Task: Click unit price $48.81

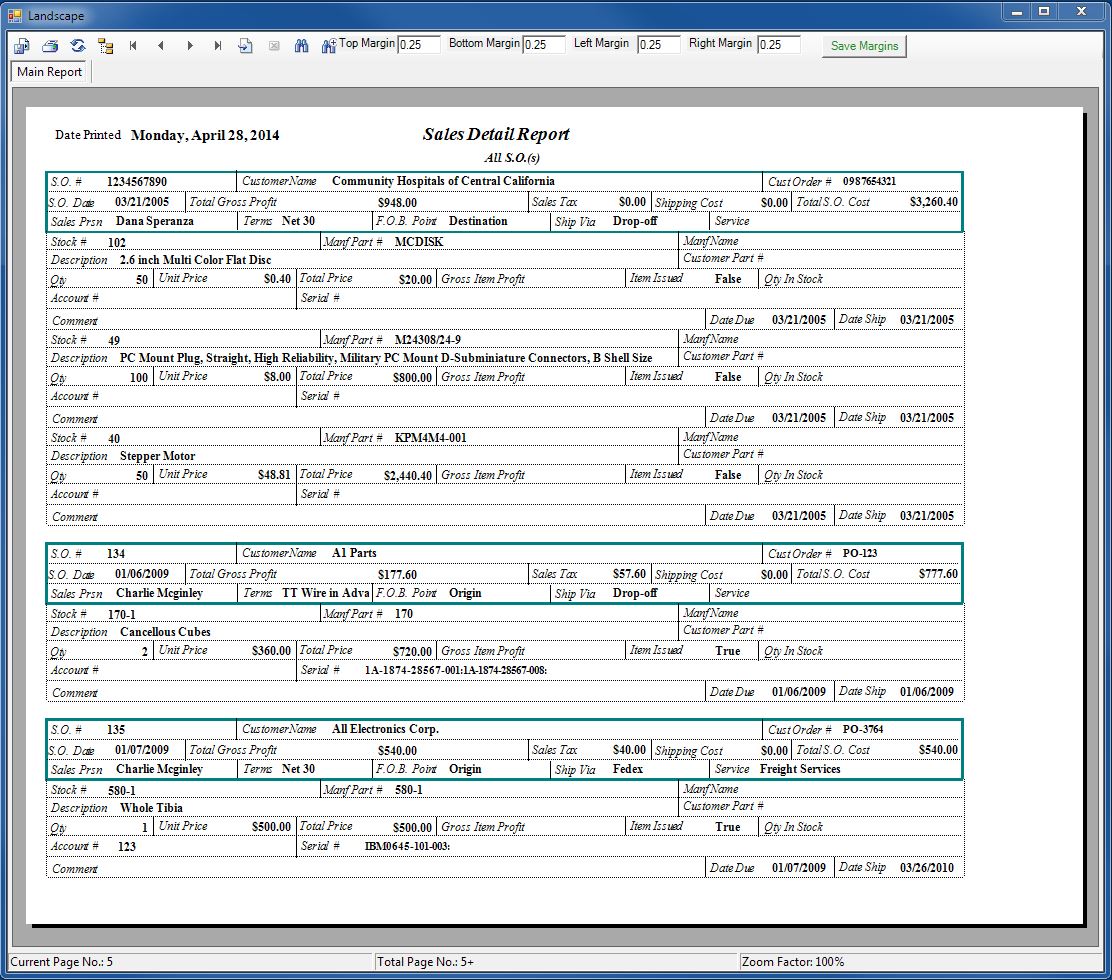Action: point(274,474)
